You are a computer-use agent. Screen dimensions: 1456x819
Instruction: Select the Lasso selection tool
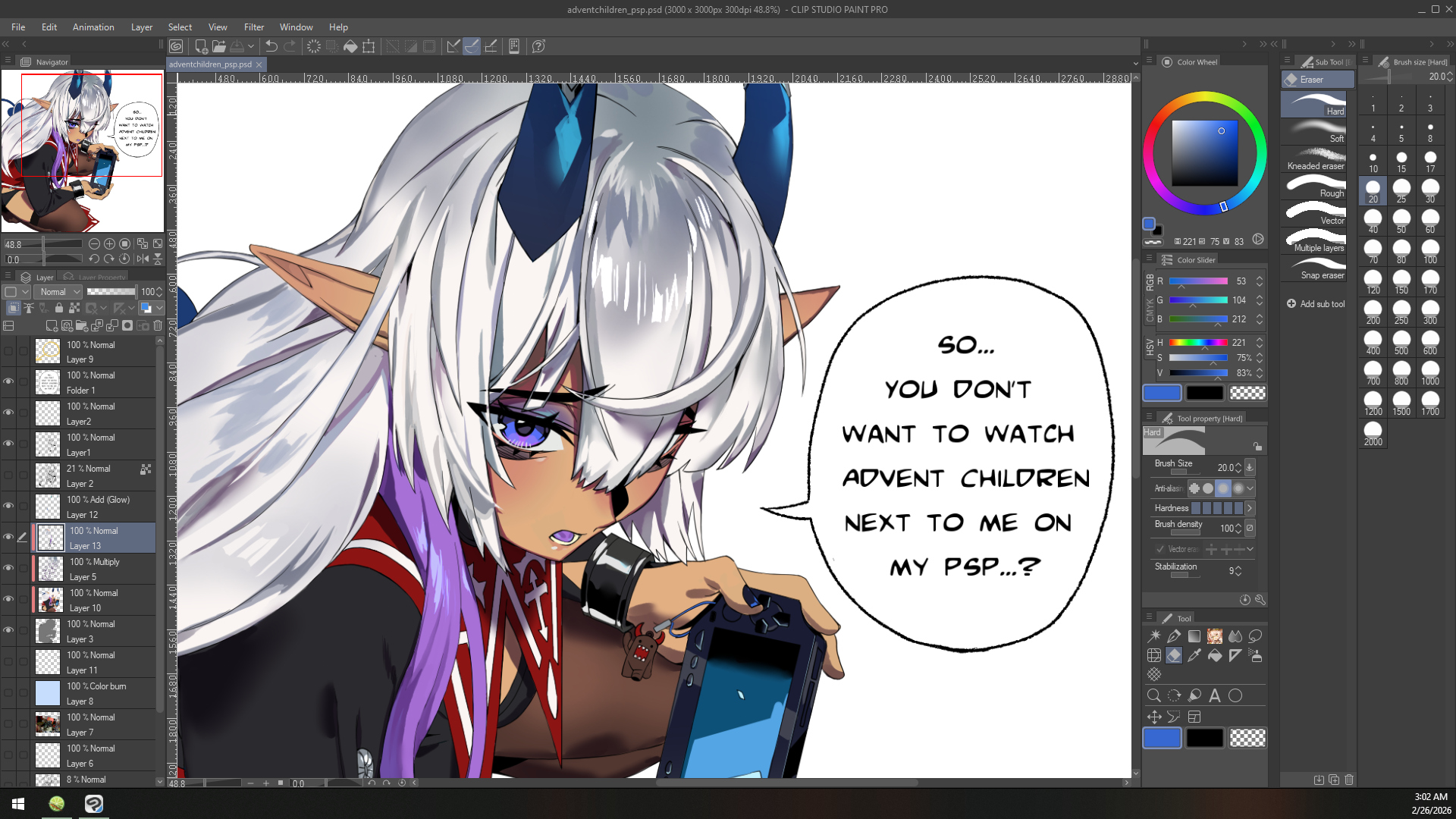pyautogui.click(x=1256, y=636)
